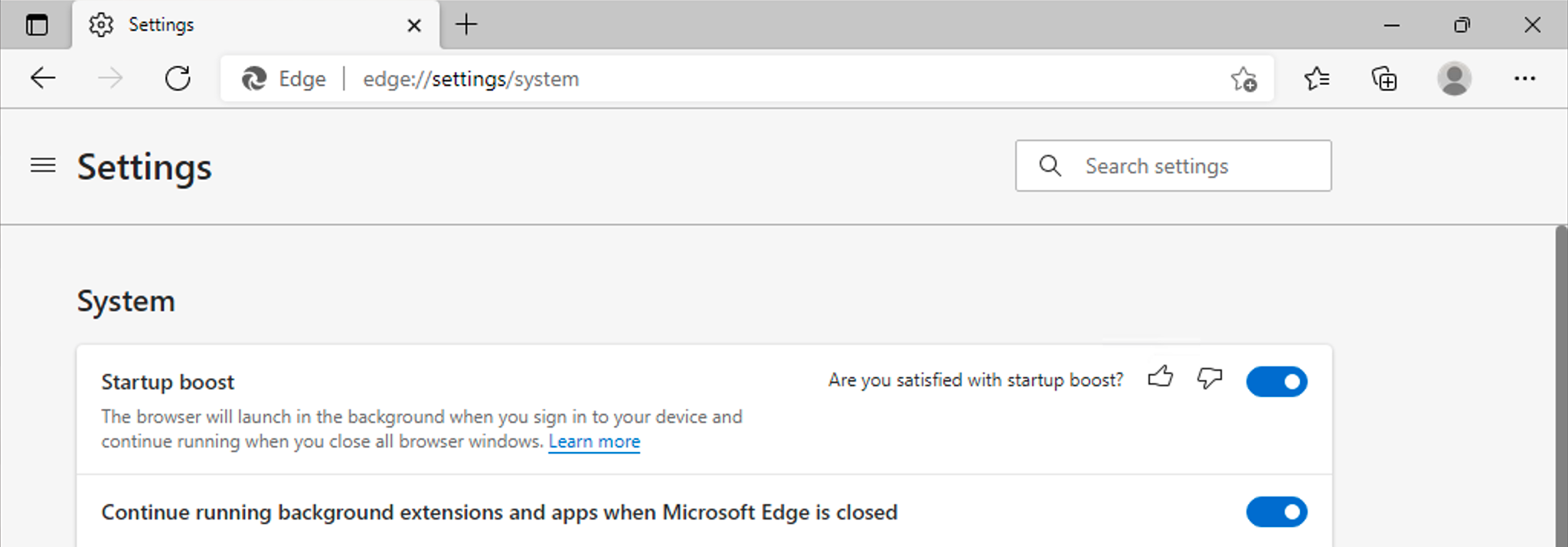Disable continue running background extensions toggle
The width and height of the screenshot is (1568, 547).
[1276, 512]
